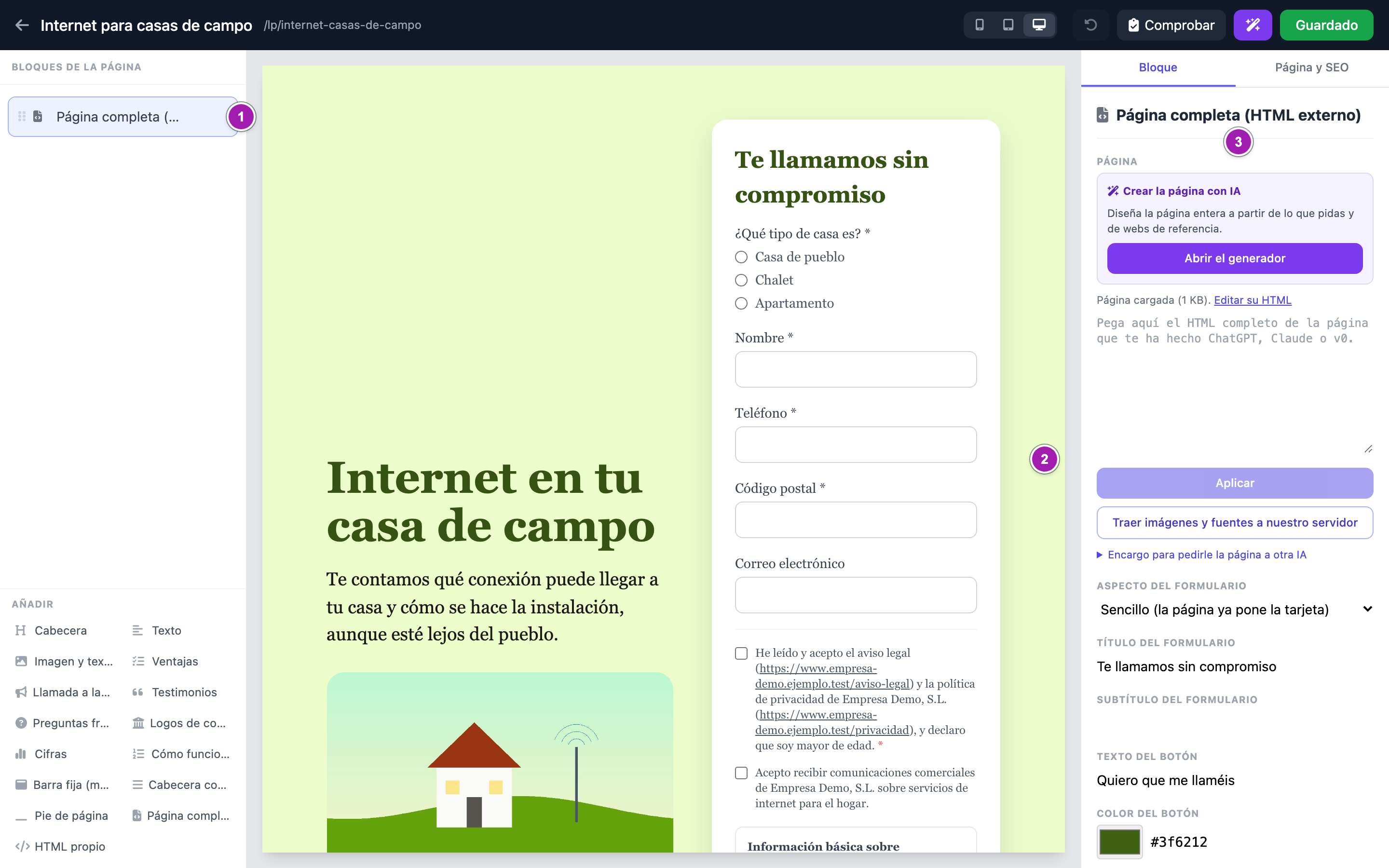This screenshot has height=868, width=1389.
Task: Click the page title Internet para casas de campo
Action: [146, 25]
